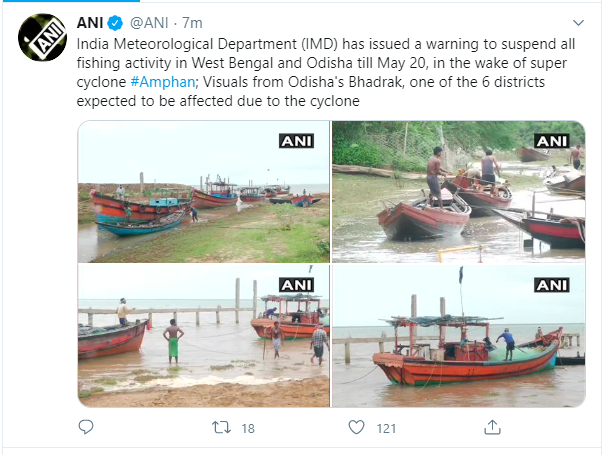Open top-right photo of men on boats
Image resolution: width=606 pixels, height=455 pixels.
(458, 192)
